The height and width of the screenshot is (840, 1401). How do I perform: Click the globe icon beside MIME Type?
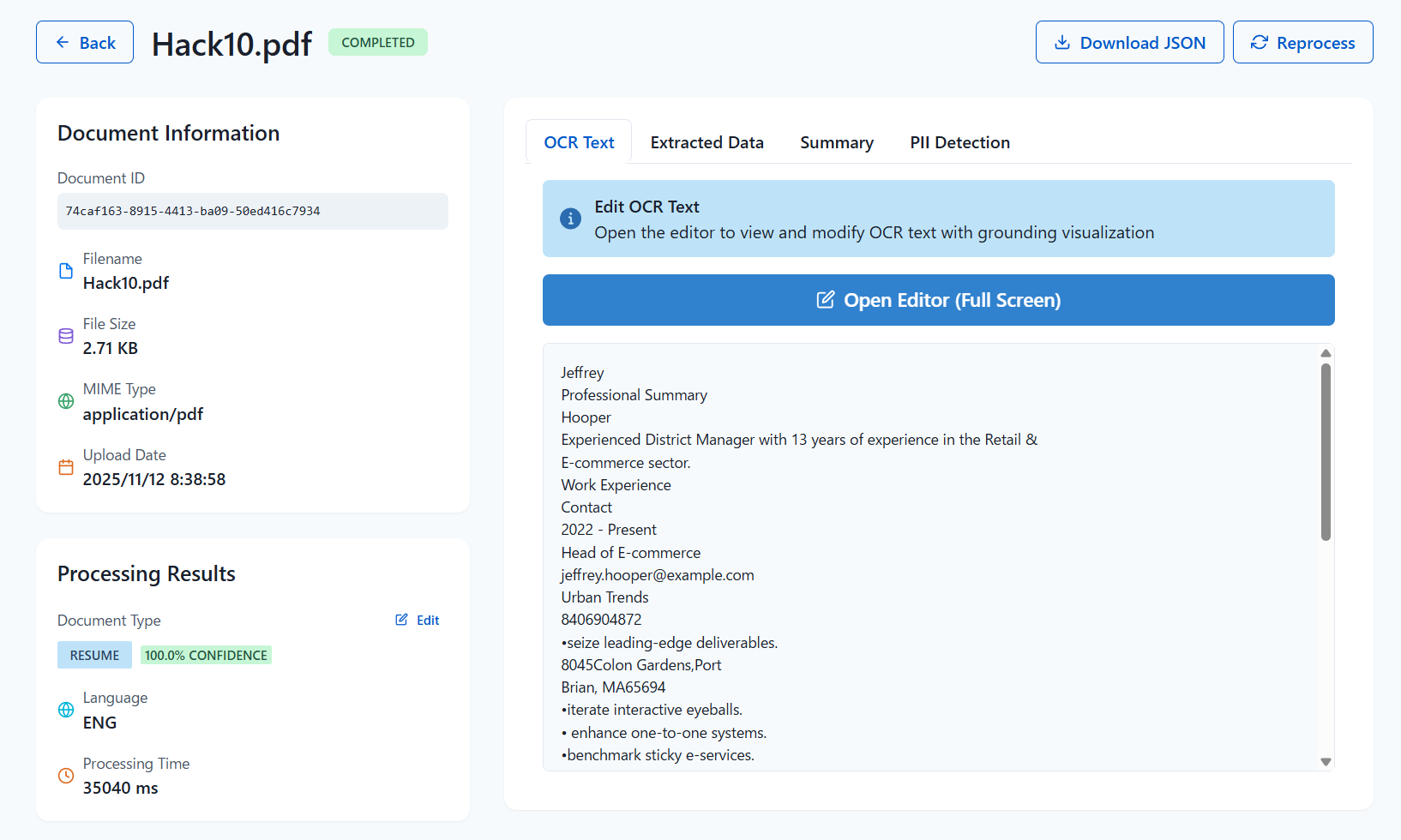(66, 401)
